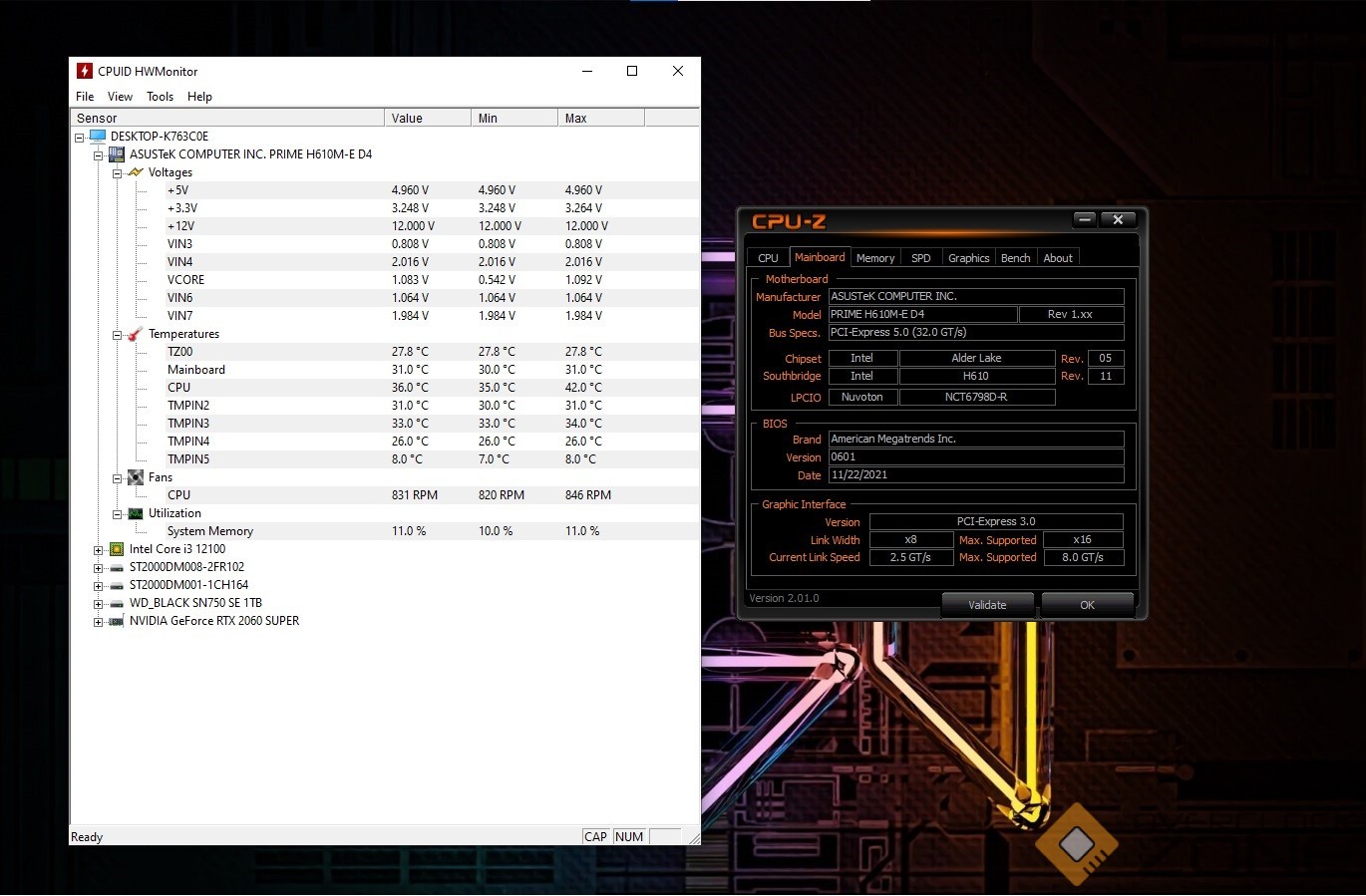This screenshot has height=896, width=1366.
Task: Click the Bus Specs PCI-Express 5.0 field
Action: tap(976, 333)
